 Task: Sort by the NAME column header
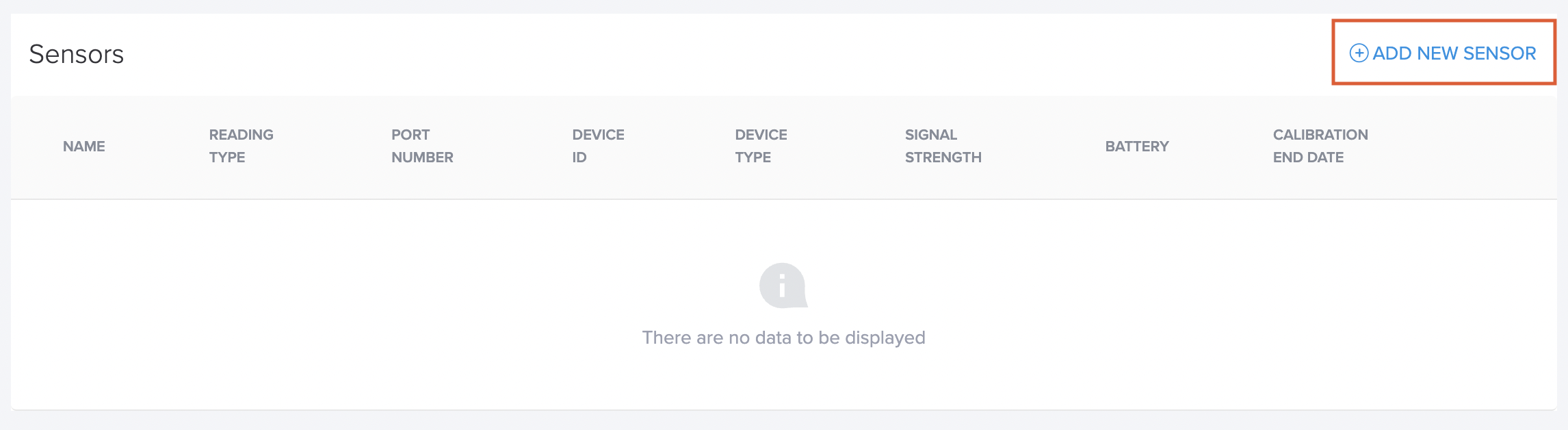coord(84,147)
